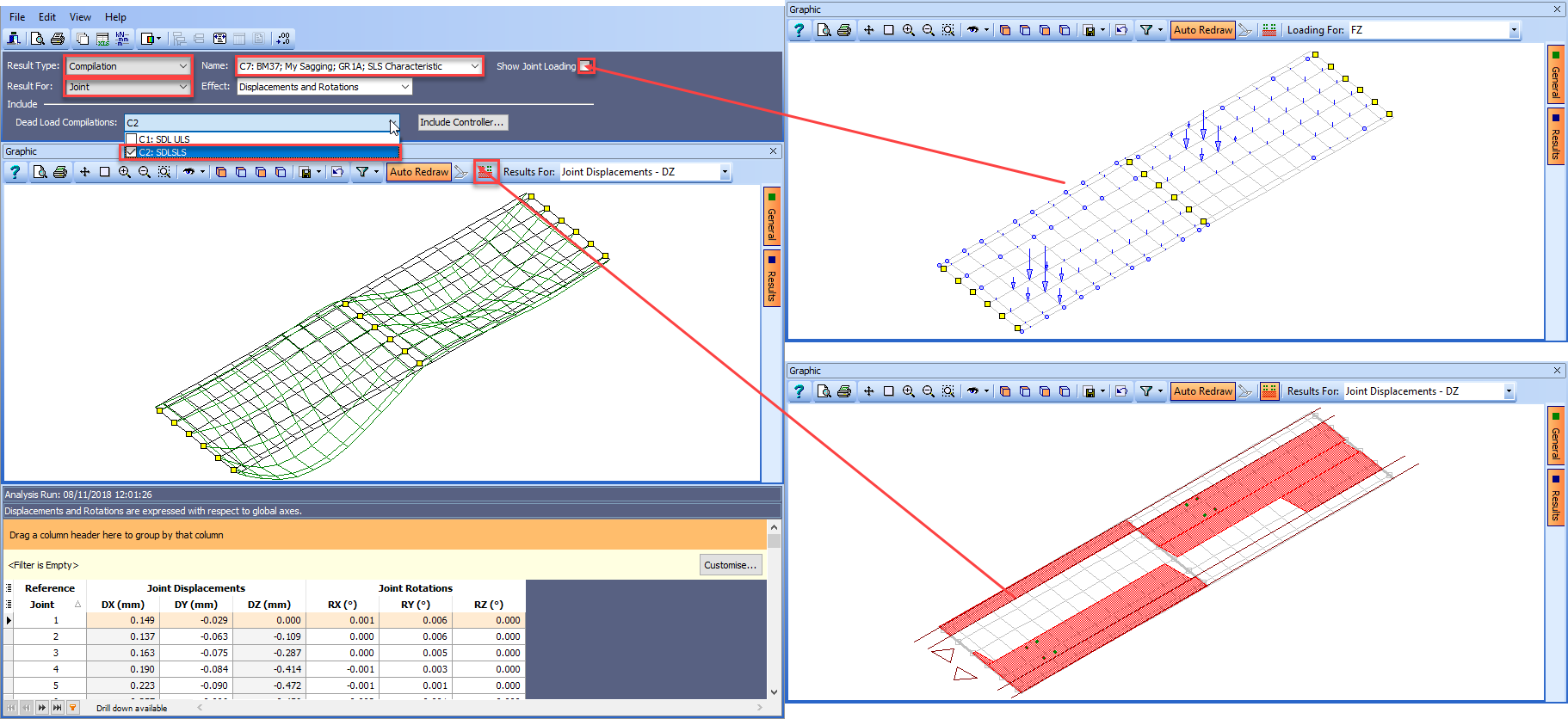Toggle the results display icon in the Loading For toolbar
Screen dimensions: 1568x719
(x=1269, y=30)
